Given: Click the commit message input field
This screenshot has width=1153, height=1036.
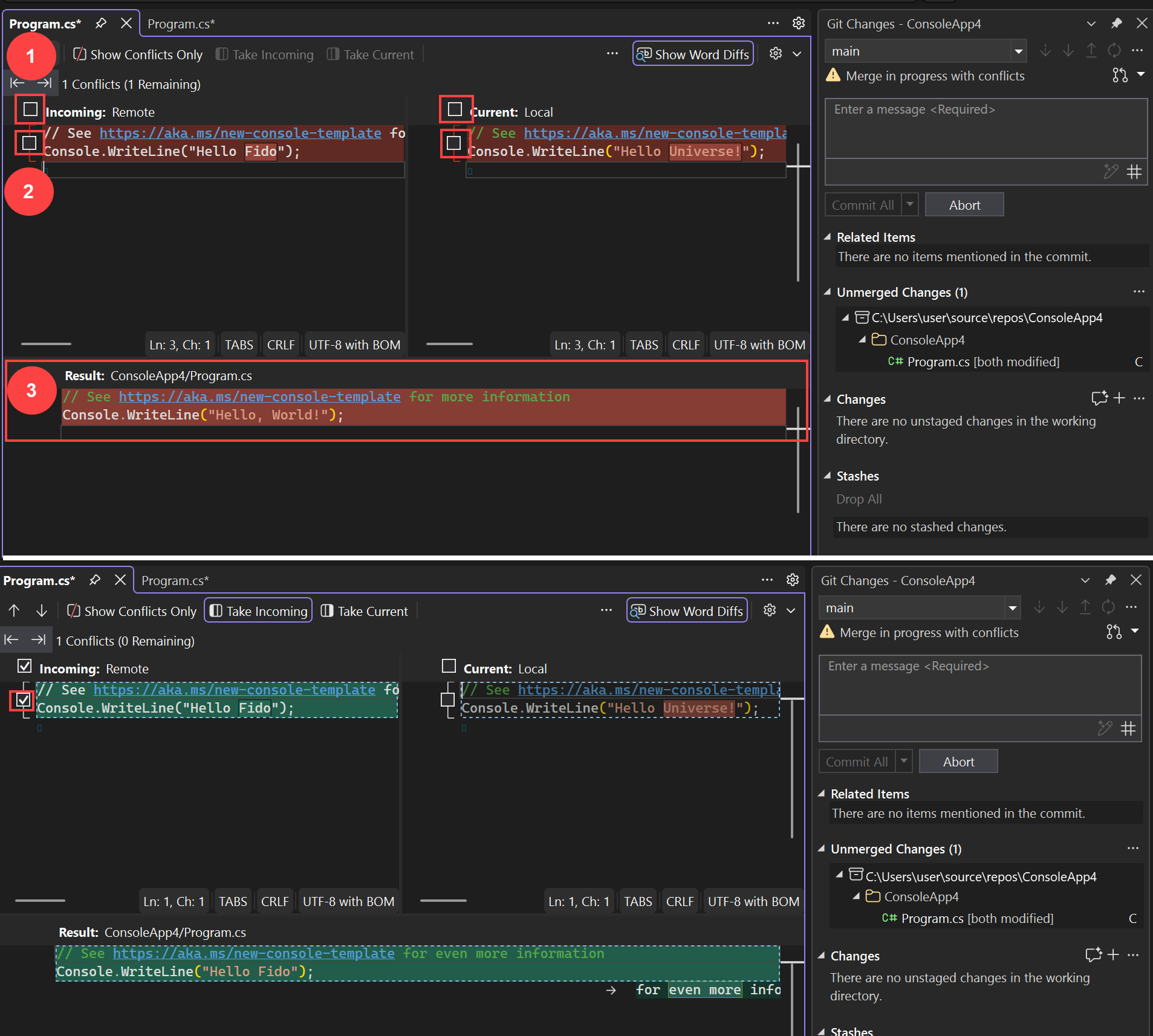Looking at the screenshot, I should click(986, 127).
